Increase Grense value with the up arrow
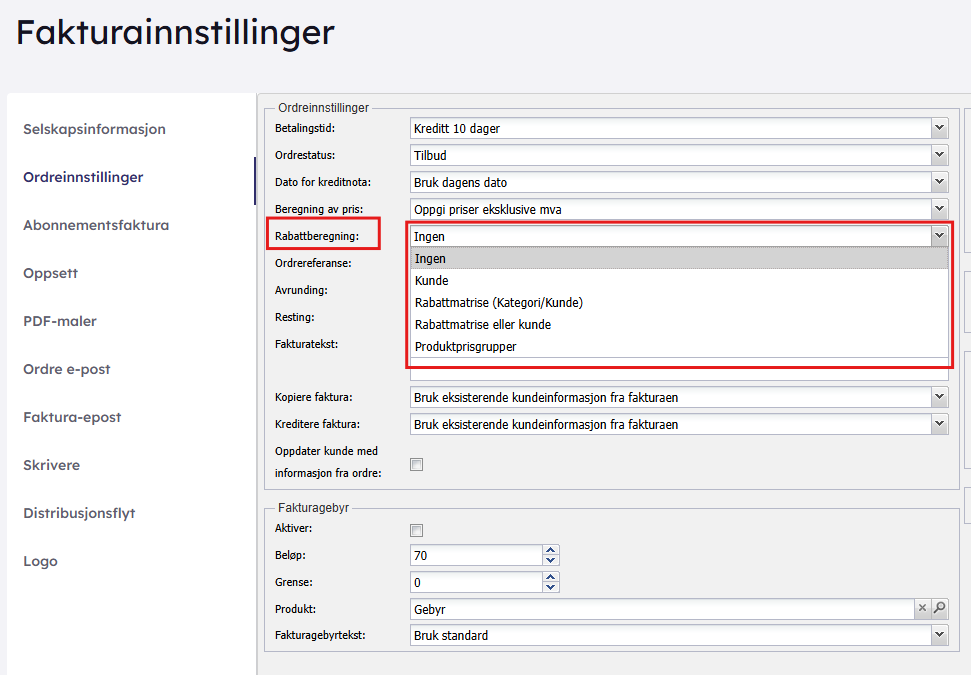This screenshot has width=971, height=675. [x=550, y=577]
